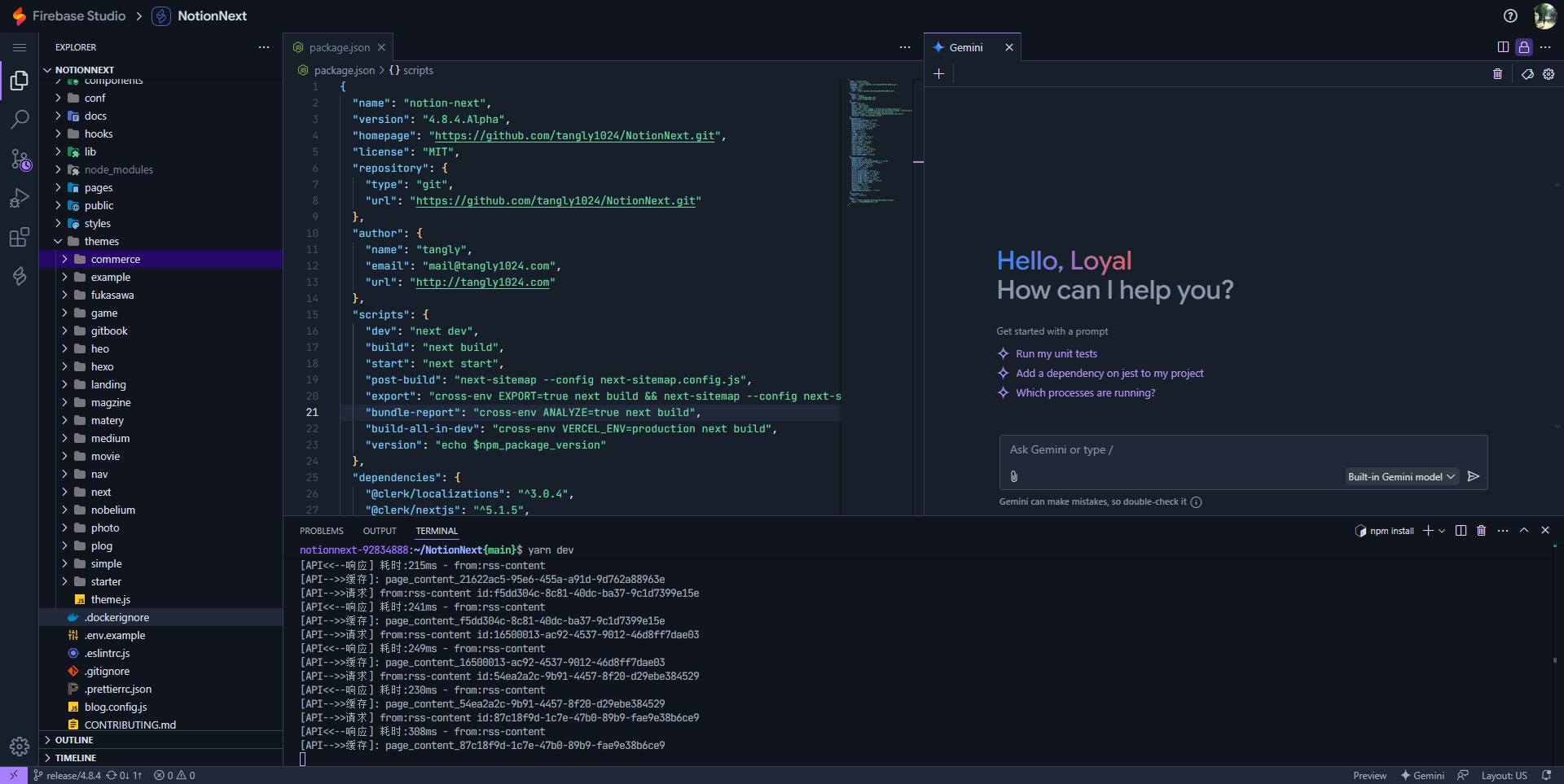Open the help icon in the top bar
This screenshot has width=1564, height=784.
tap(1510, 15)
